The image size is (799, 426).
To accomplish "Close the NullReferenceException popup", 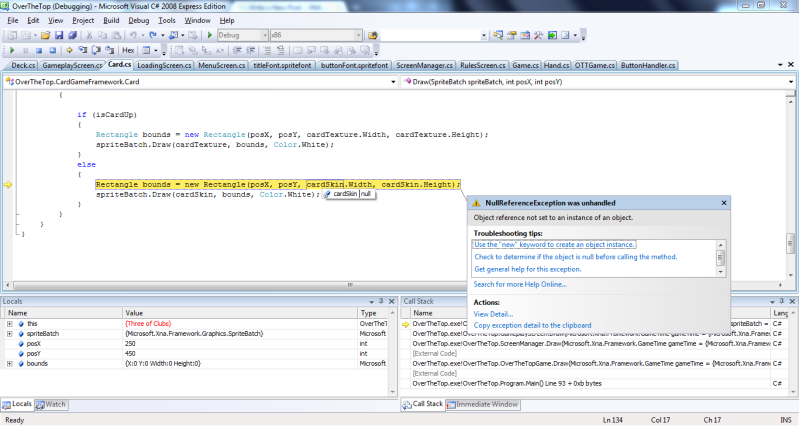I will pos(724,203).
